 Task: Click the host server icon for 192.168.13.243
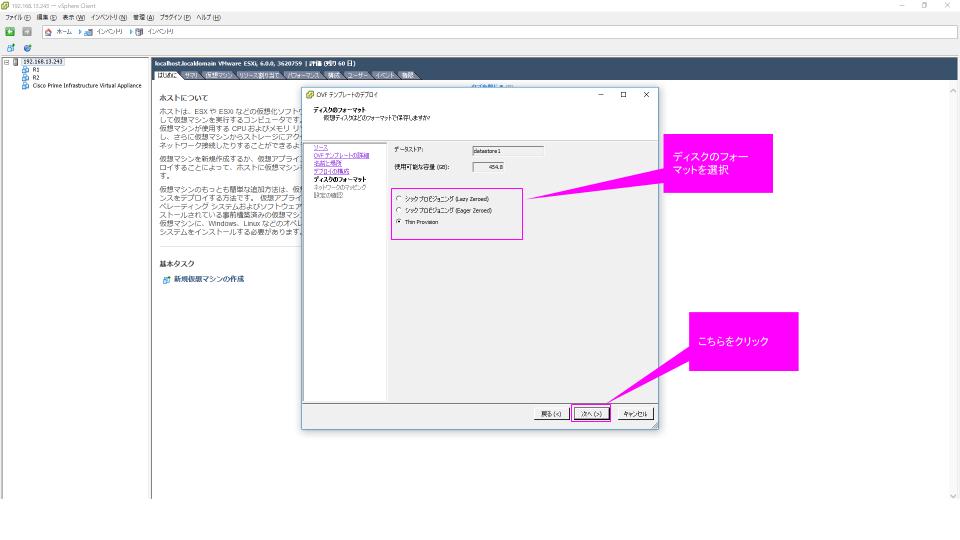click(x=16, y=62)
